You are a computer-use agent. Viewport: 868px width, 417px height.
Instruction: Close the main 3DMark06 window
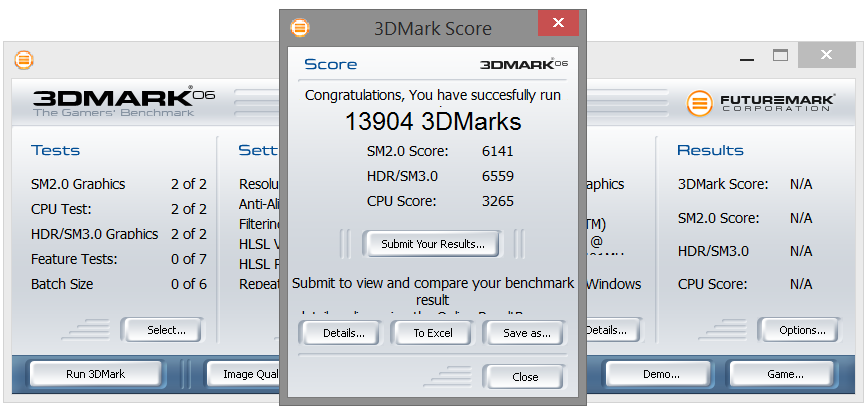click(x=826, y=54)
